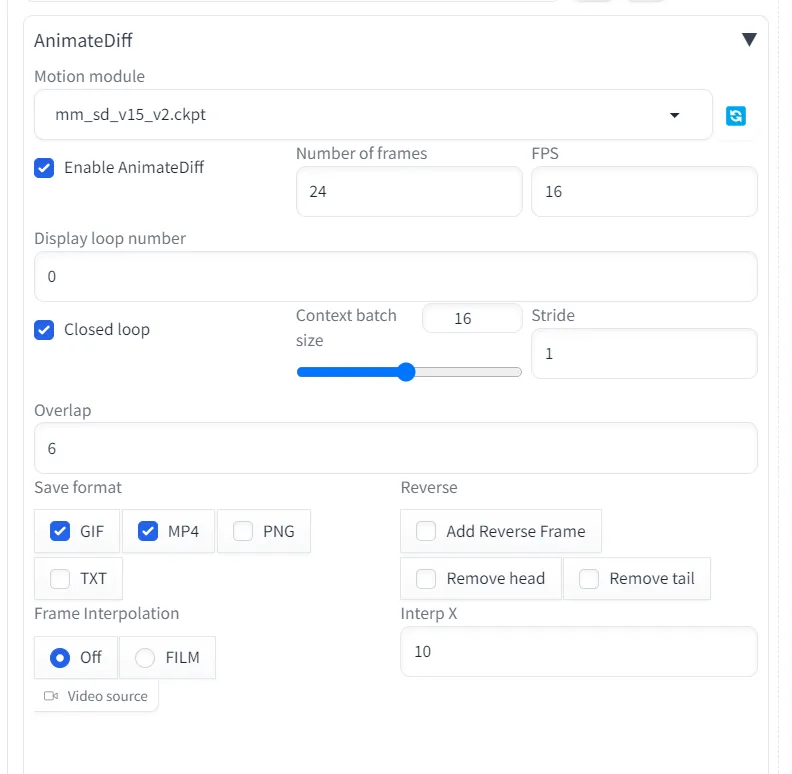Enable the Remove head option

(426, 578)
